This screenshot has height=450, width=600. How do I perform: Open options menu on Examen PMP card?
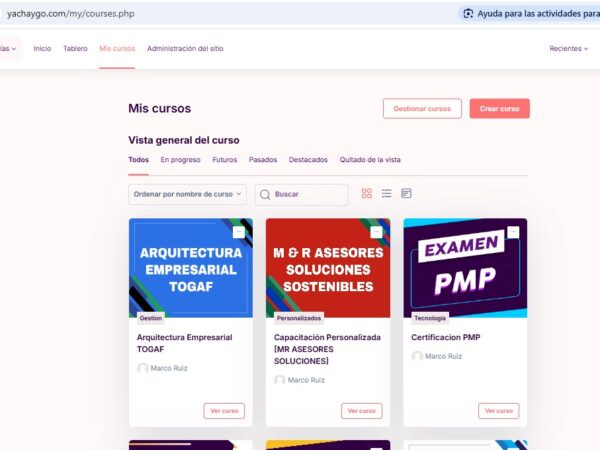coord(513,232)
